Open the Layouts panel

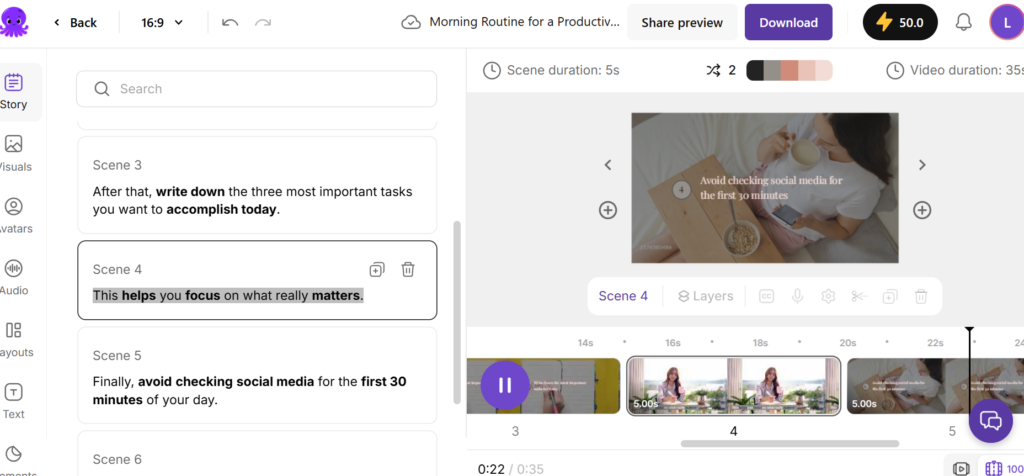coord(14,339)
